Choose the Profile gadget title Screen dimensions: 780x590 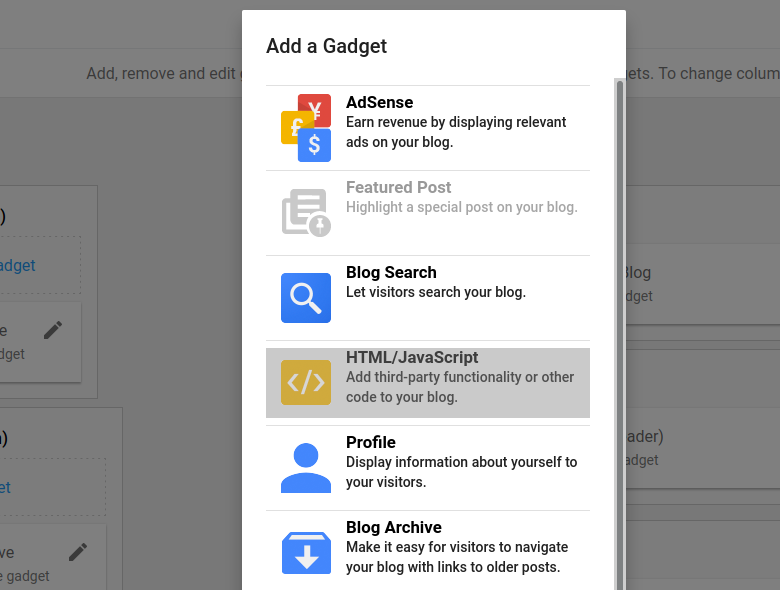371,442
